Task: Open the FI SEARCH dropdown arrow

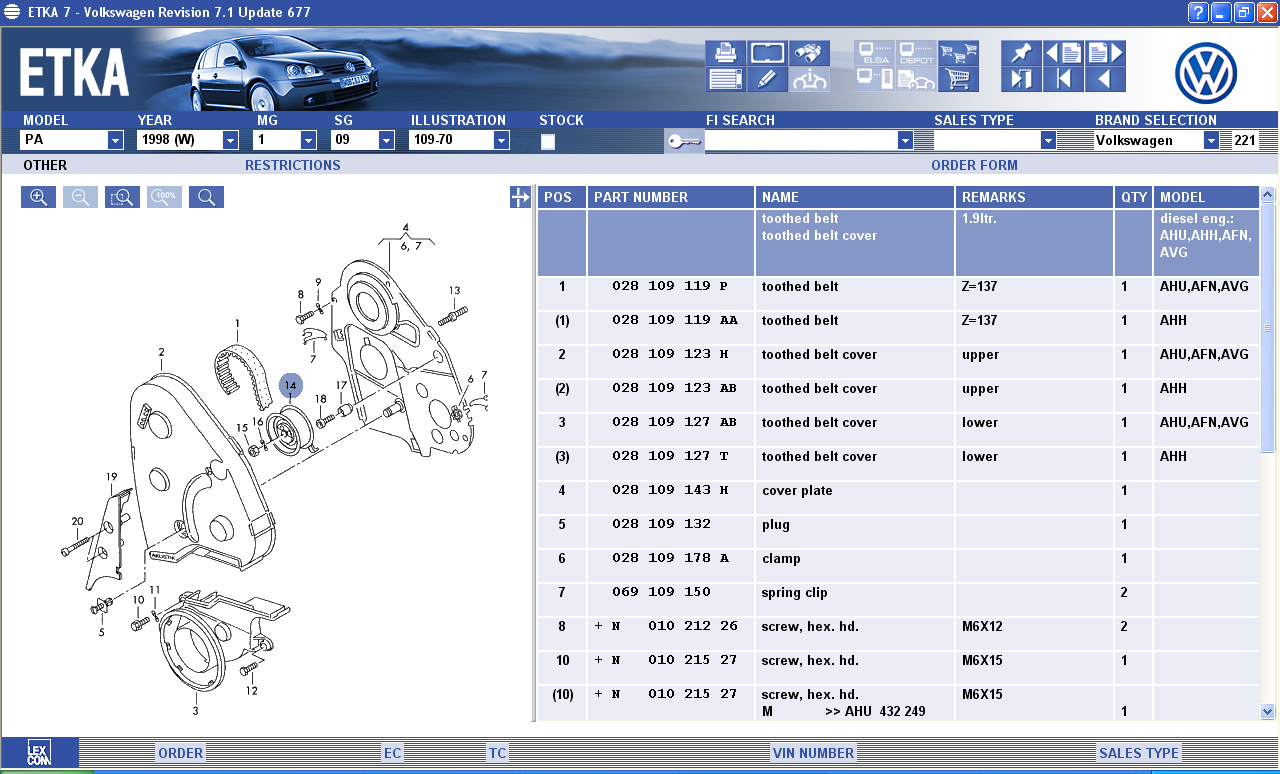Action: pyautogui.click(x=905, y=141)
